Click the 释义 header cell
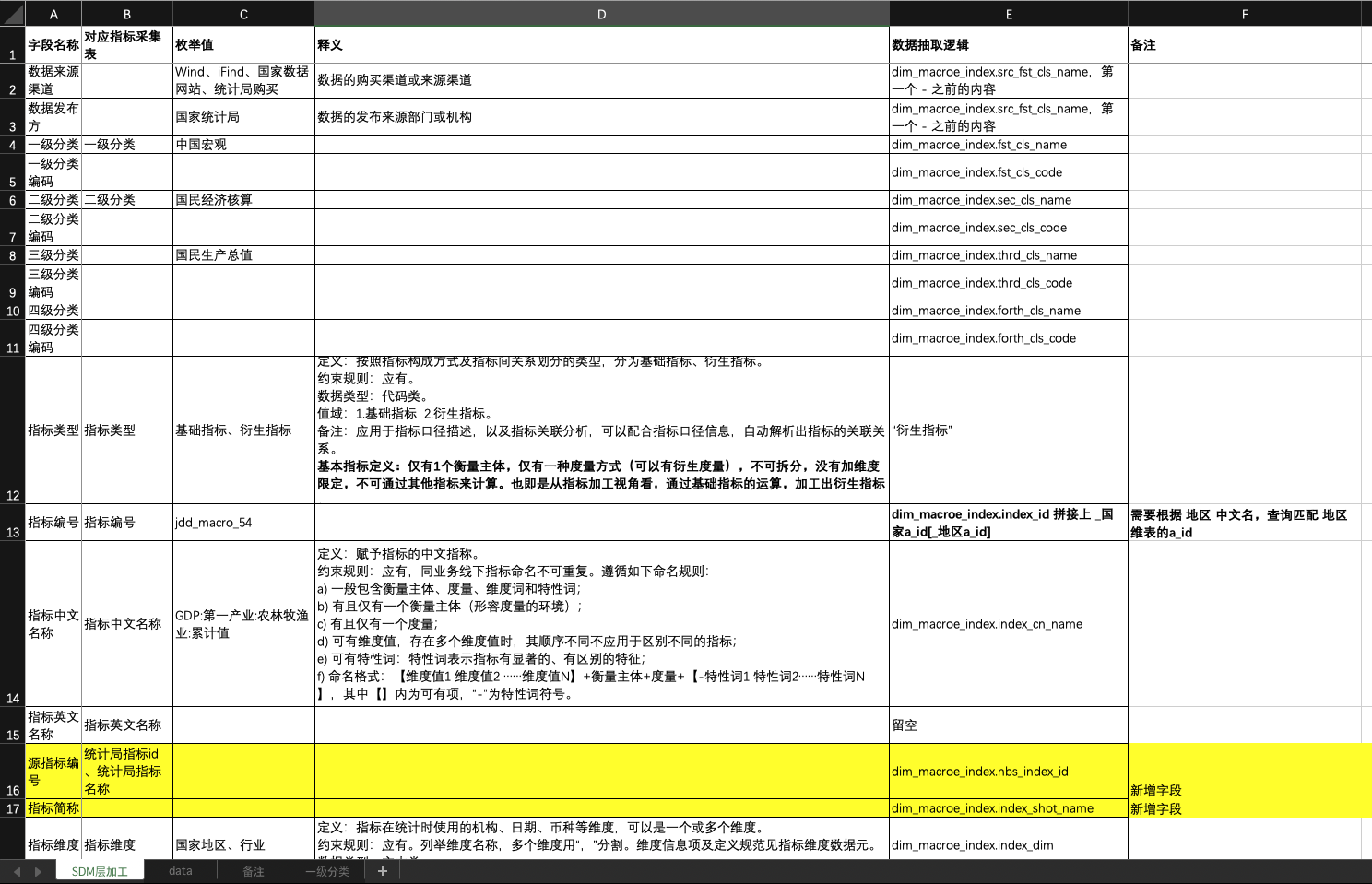 pos(602,44)
